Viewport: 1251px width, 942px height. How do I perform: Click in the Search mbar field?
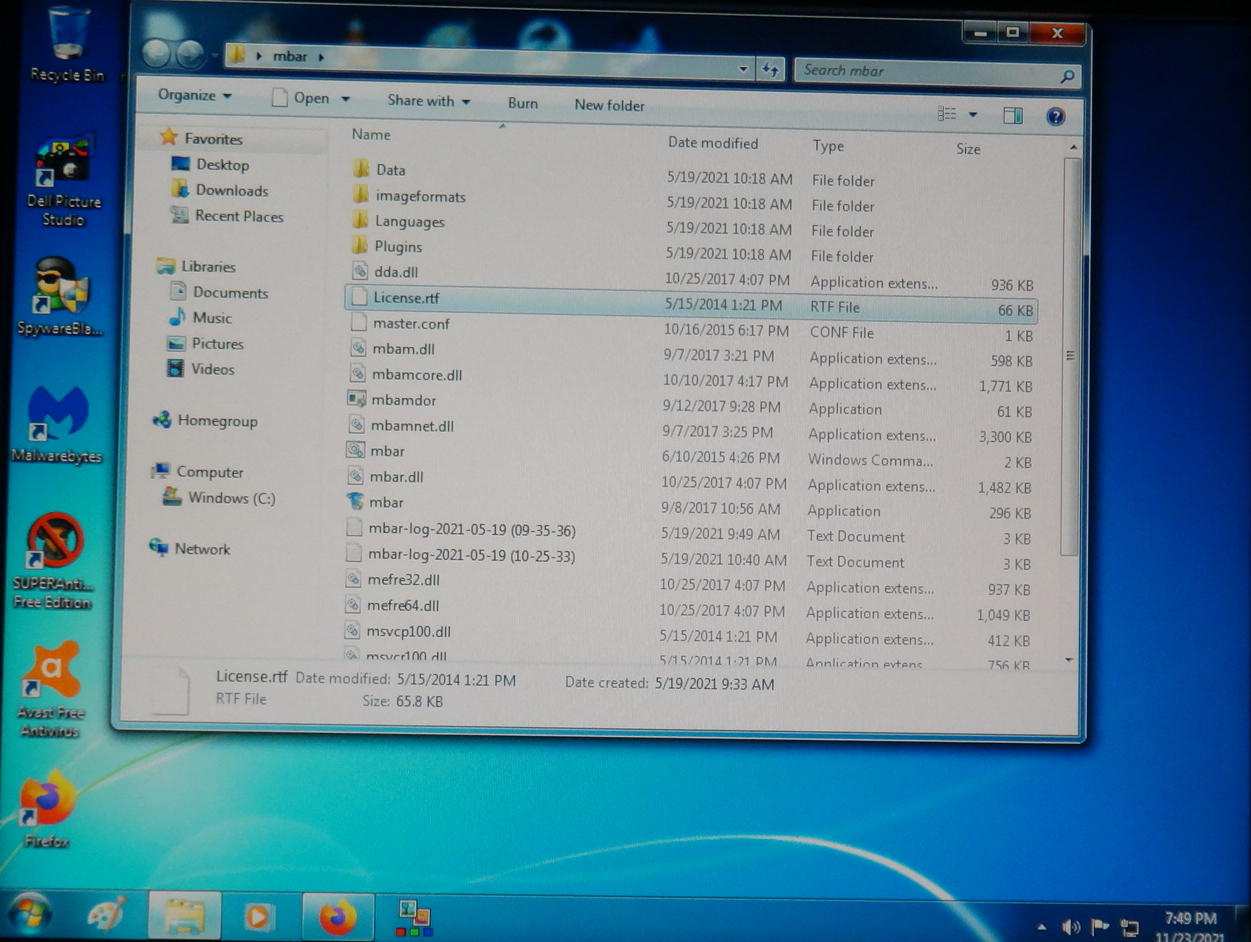[927, 71]
